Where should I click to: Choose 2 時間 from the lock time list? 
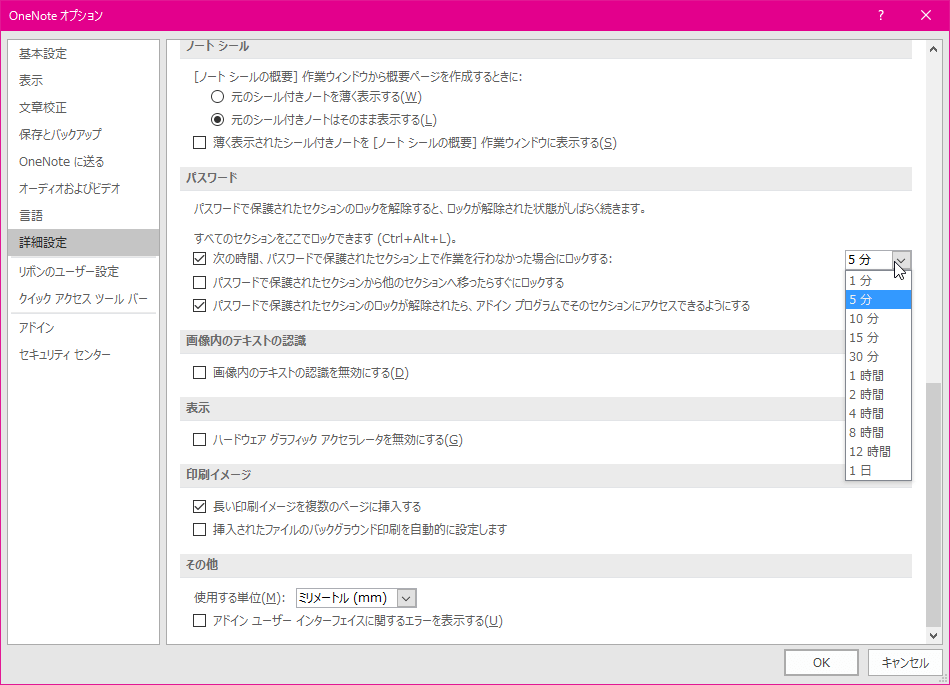tap(878, 394)
